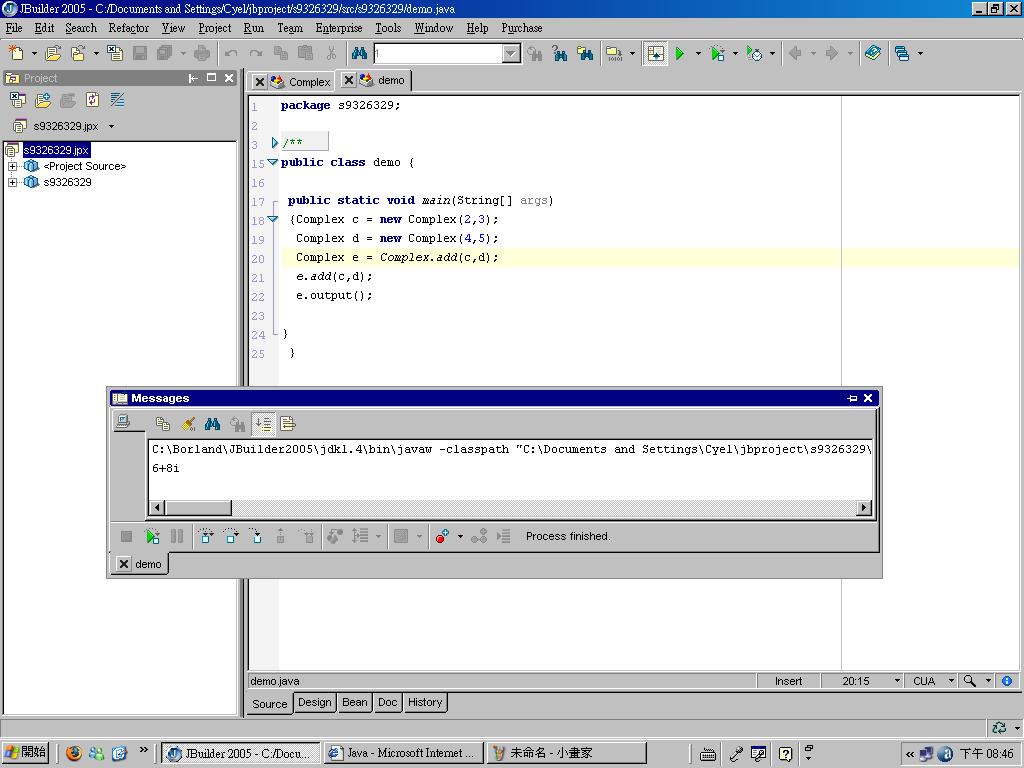Open the Make Project dropdown arrow
Image resolution: width=1024 pixels, height=768 pixels.
pos(632,54)
